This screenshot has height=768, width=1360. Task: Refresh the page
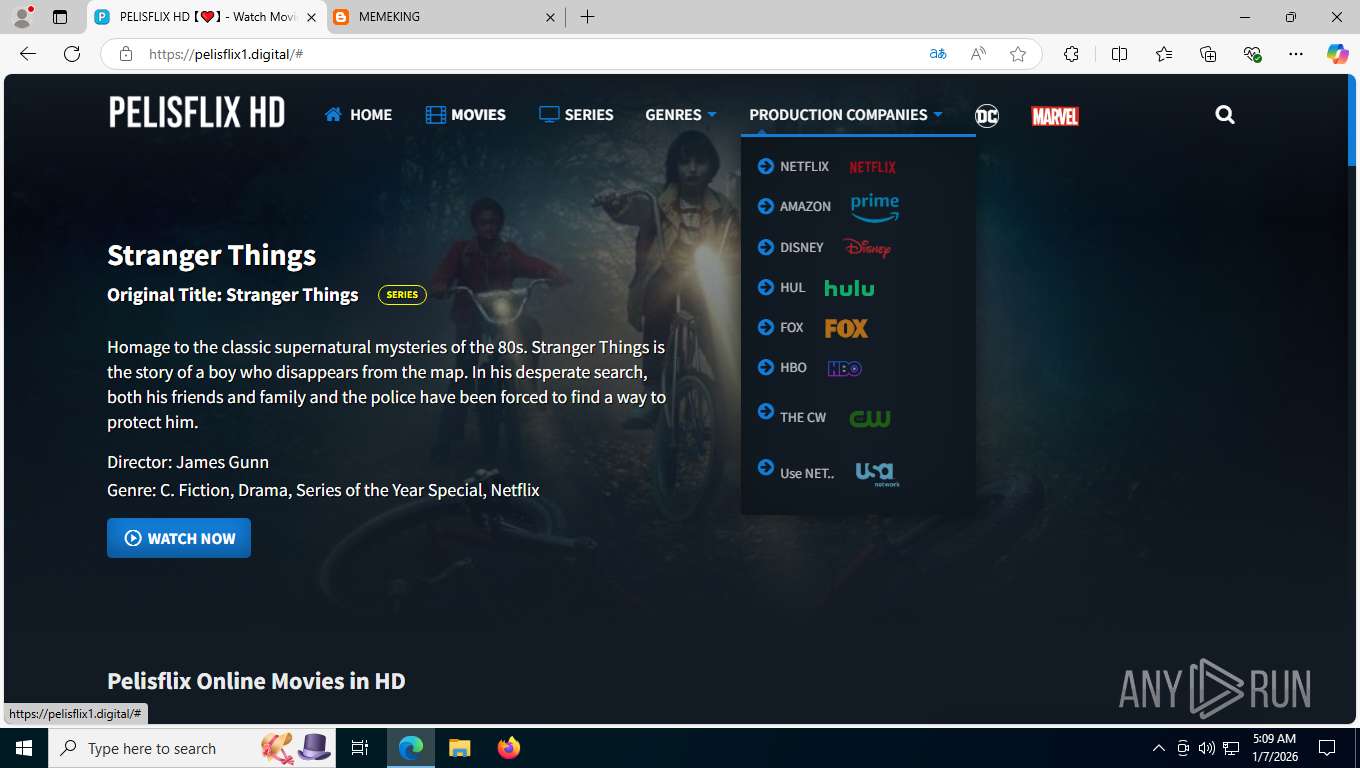click(x=72, y=54)
